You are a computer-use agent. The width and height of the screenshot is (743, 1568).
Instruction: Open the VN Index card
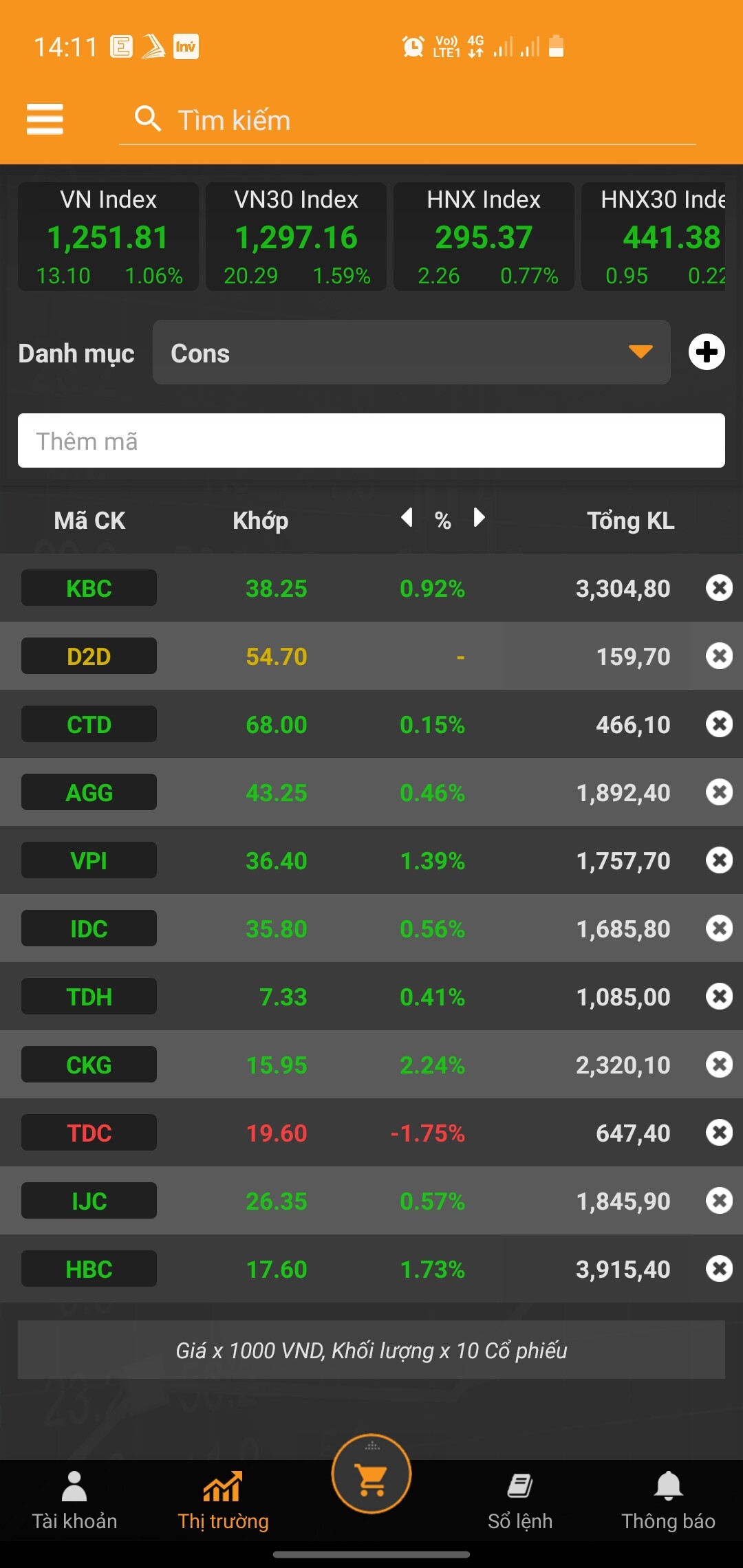point(108,237)
